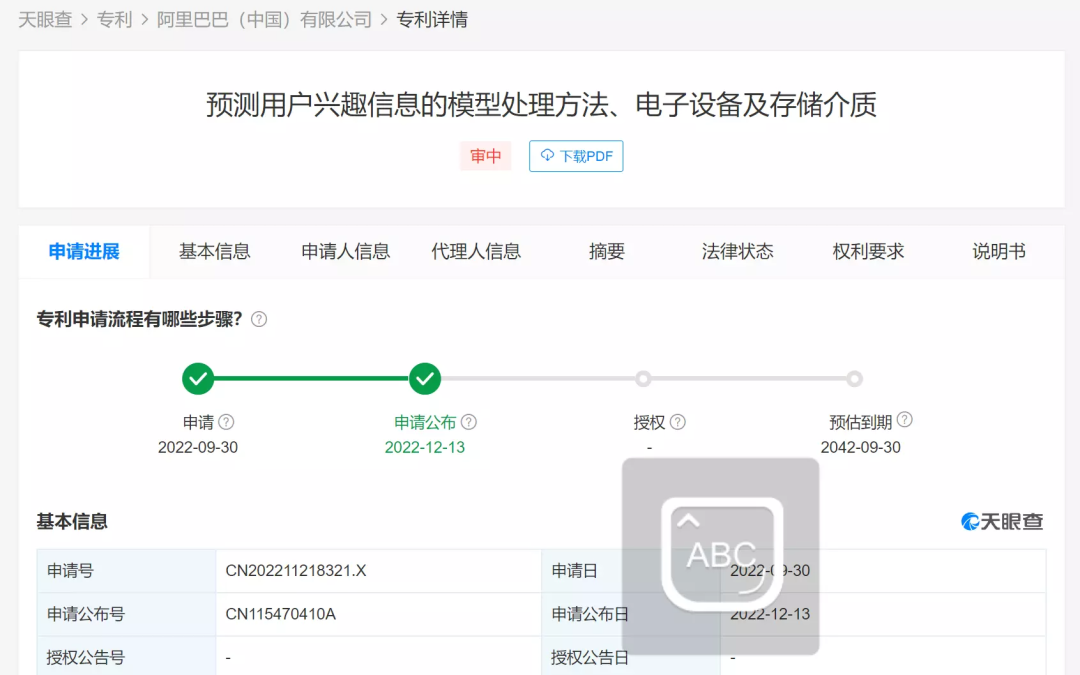Switch to the 摘要 tab
The image size is (1080, 675).
click(606, 252)
